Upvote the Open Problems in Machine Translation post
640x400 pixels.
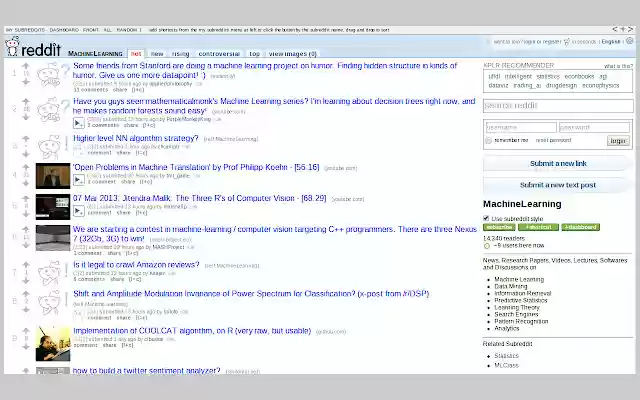26,167
